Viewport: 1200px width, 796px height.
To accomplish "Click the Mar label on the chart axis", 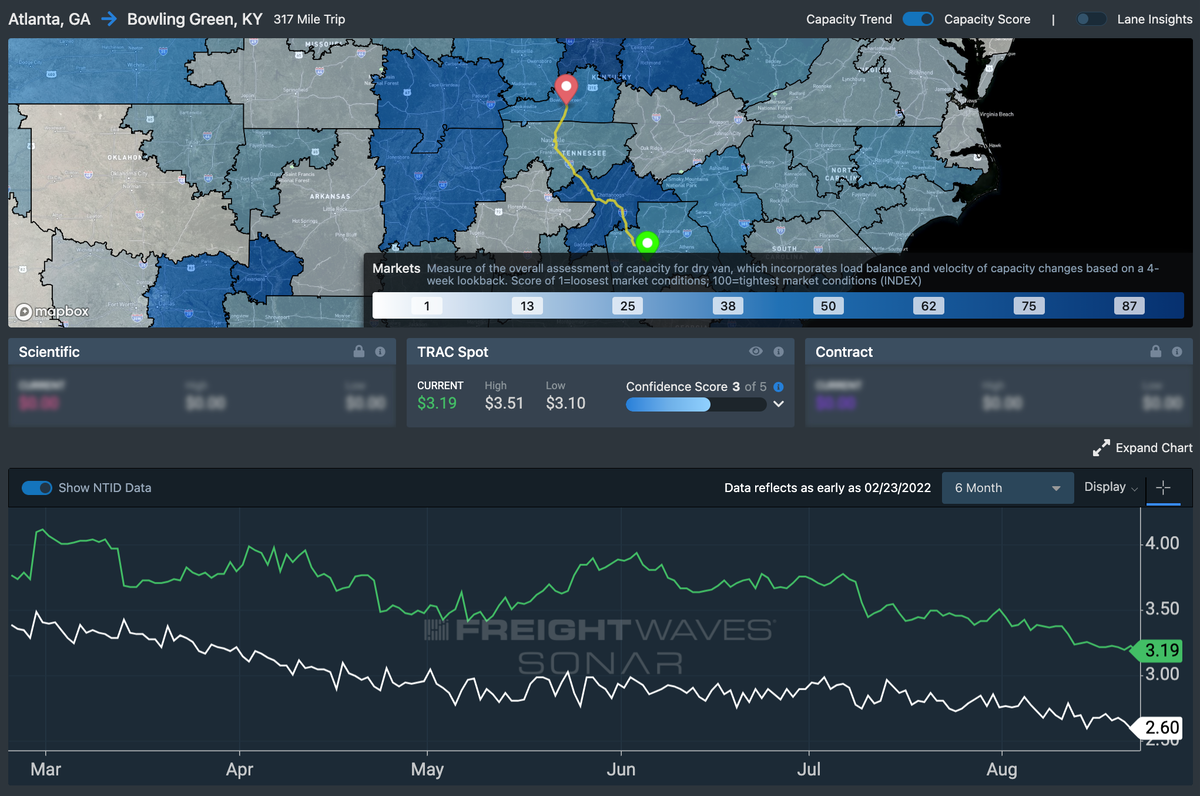I will (46, 769).
